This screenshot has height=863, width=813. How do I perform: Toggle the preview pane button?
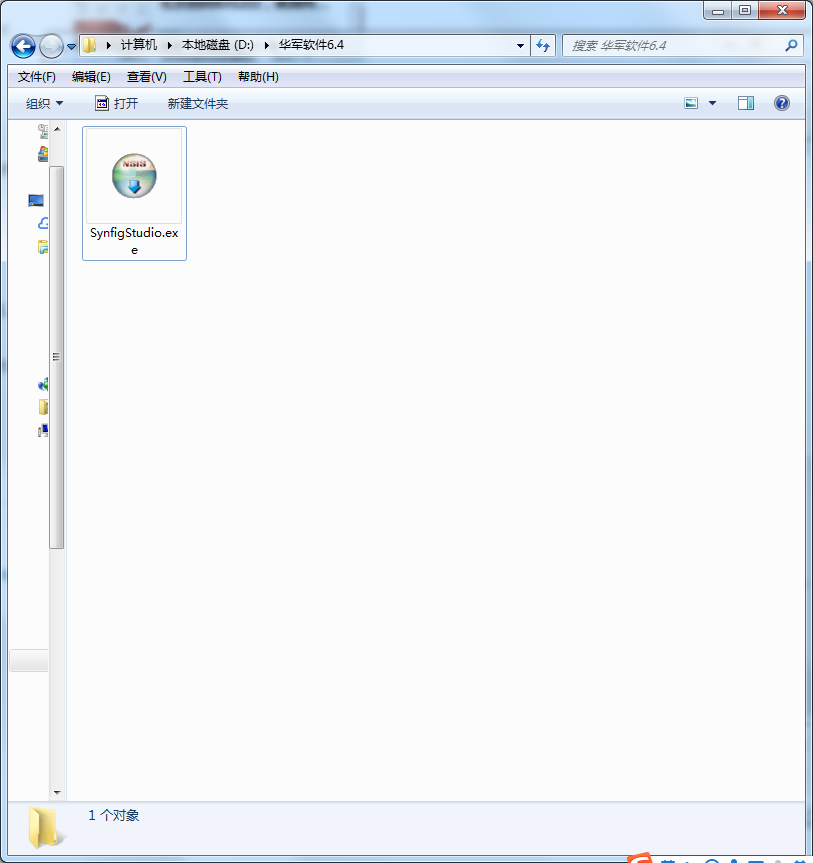point(746,103)
